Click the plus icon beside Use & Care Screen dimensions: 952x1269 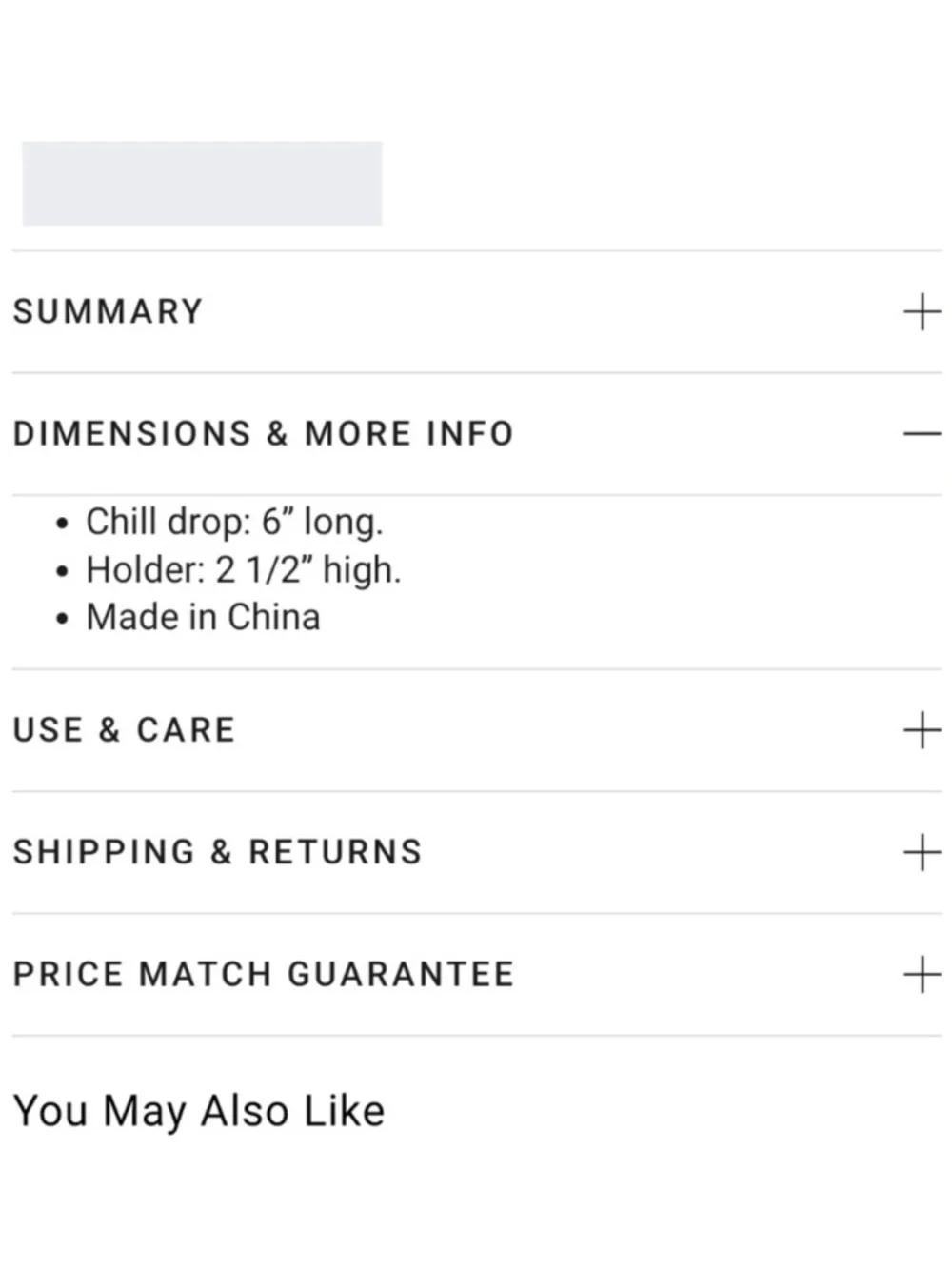pyautogui.click(x=922, y=730)
